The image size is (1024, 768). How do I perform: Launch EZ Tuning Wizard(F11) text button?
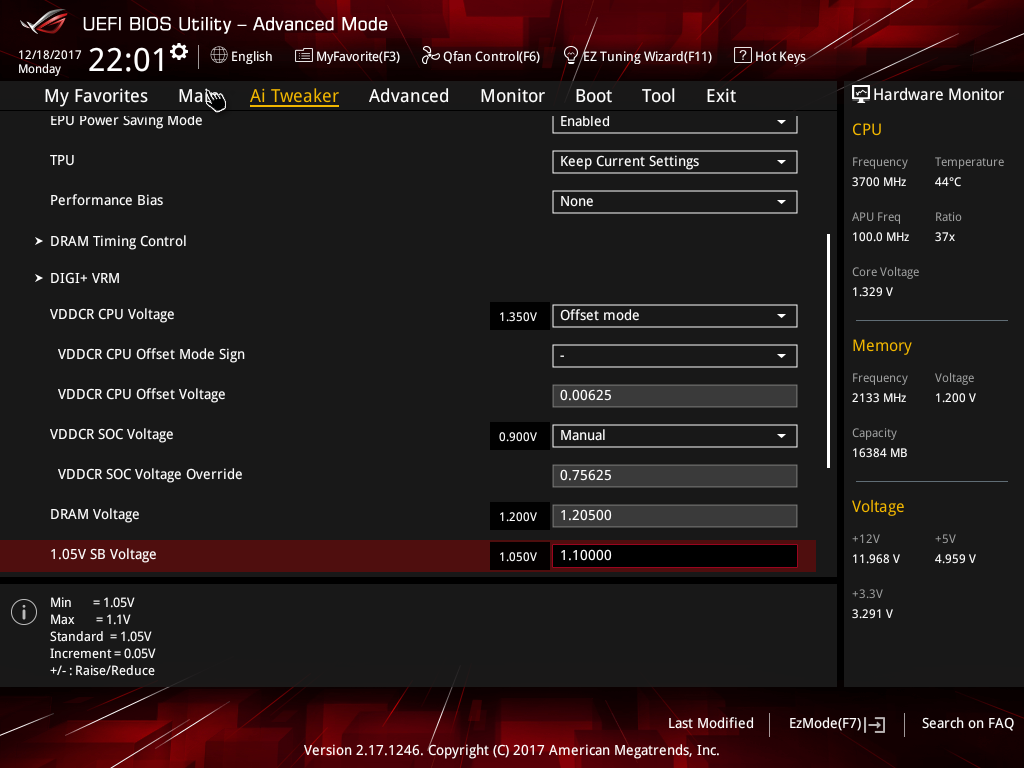click(647, 57)
